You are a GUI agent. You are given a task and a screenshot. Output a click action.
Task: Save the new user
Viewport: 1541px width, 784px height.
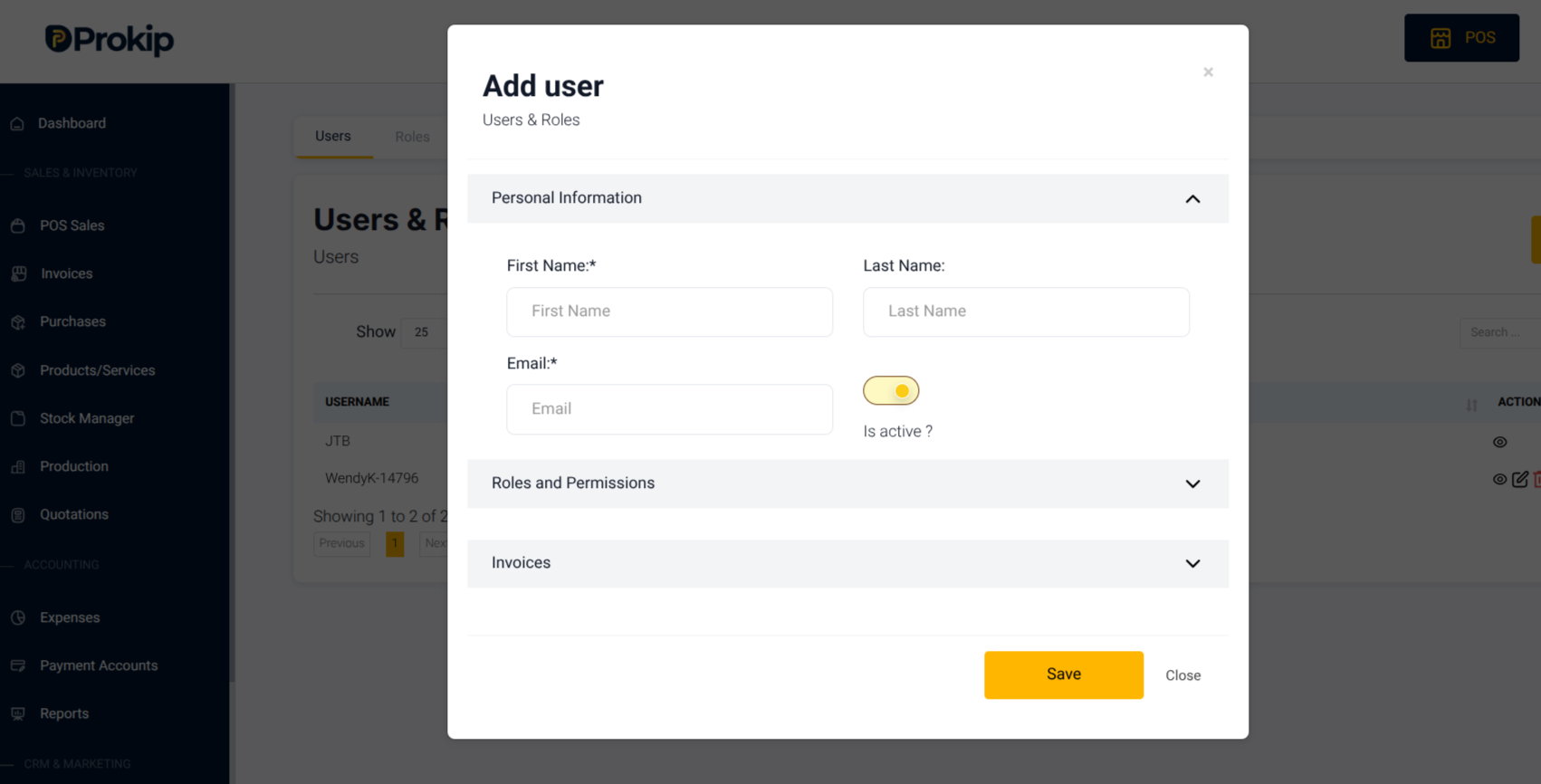pyautogui.click(x=1064, y=675)
